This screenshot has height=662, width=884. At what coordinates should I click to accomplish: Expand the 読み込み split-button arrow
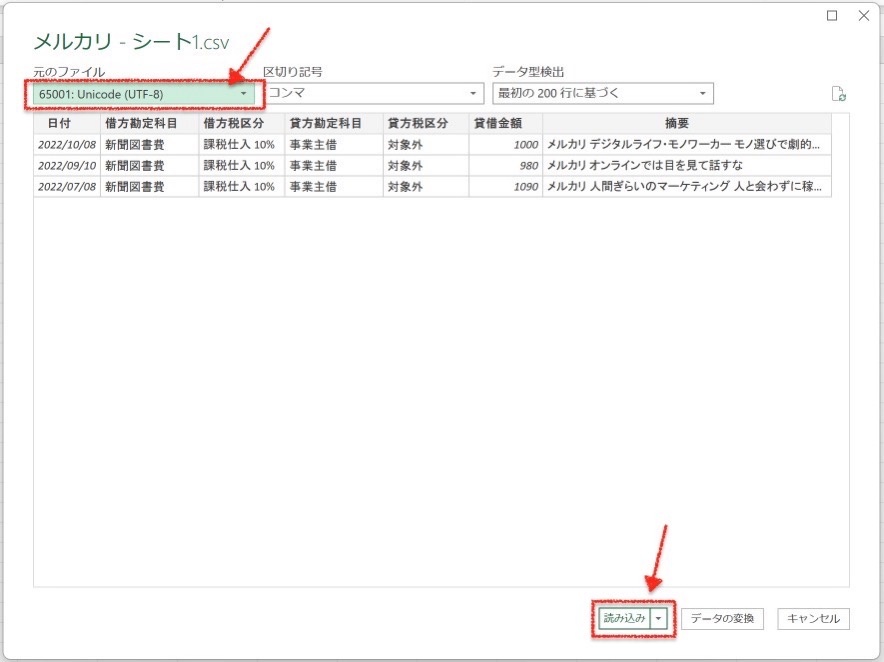point(658,619)
